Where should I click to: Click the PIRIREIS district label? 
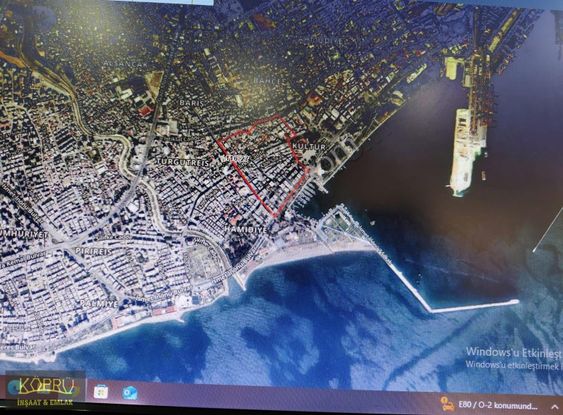tap(94, 251)
